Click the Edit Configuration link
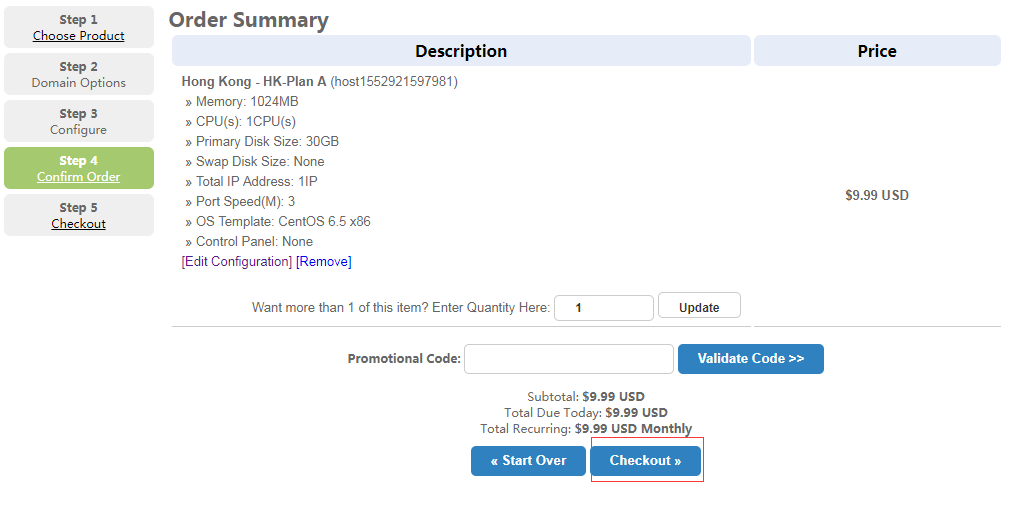This screenshot has height=505, width=1032. pos(237,262)
